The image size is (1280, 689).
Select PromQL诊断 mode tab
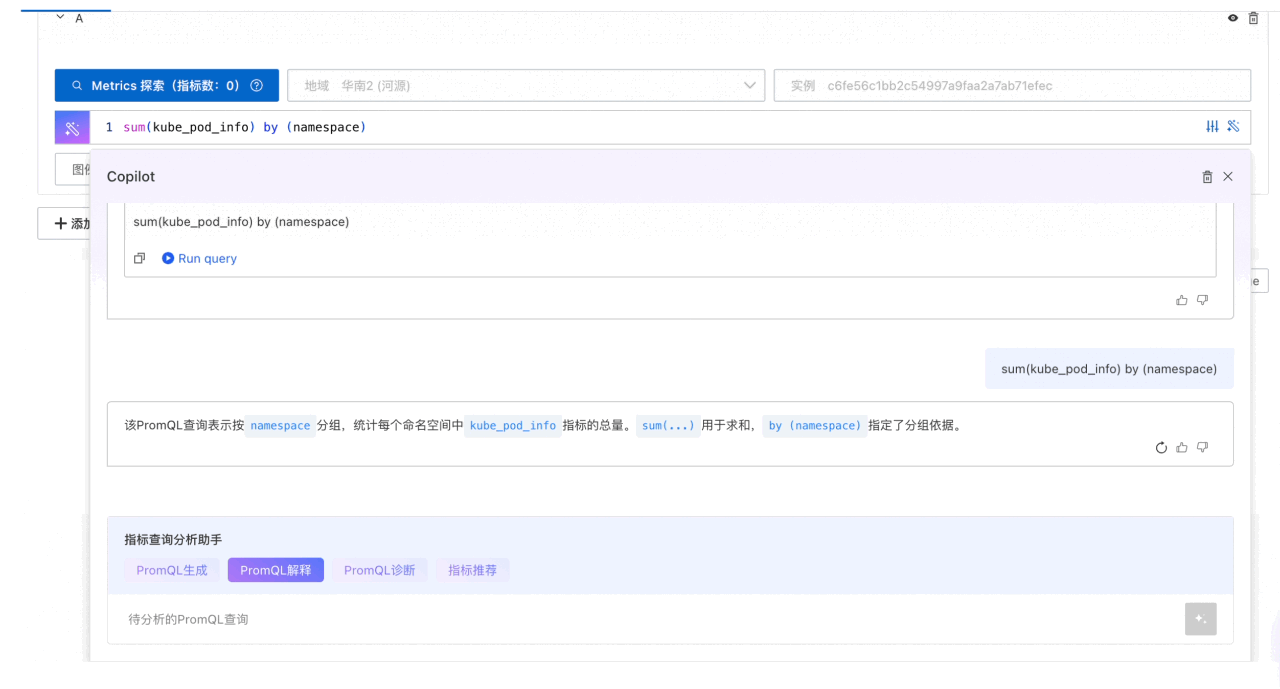coord(380,570)
